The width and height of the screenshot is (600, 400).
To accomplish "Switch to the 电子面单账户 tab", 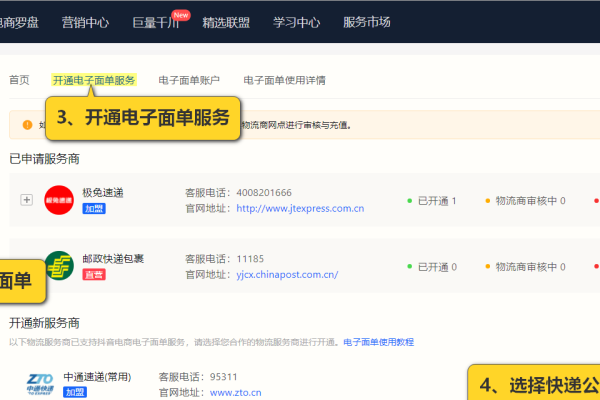I will 189,80.
